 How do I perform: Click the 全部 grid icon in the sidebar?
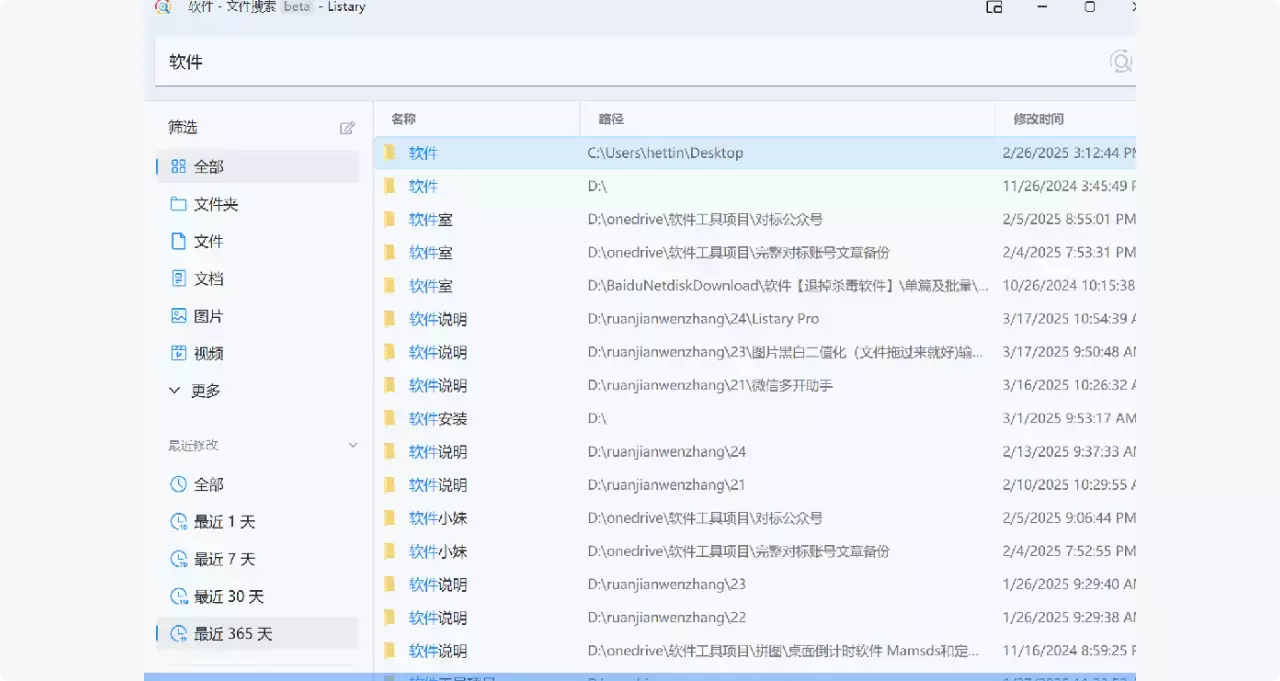click(180, 166)
